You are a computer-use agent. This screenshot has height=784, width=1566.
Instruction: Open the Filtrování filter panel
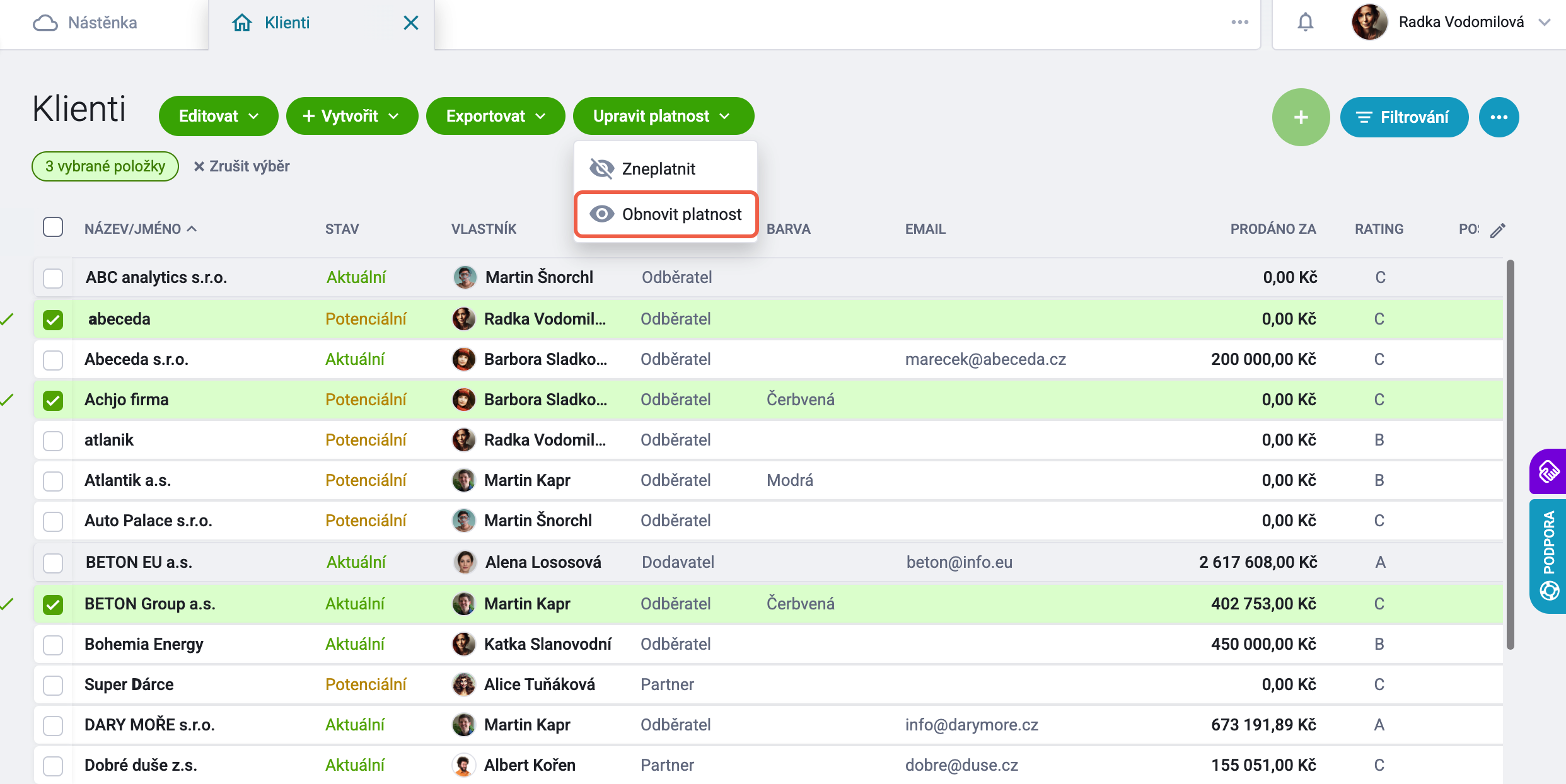1403,117
